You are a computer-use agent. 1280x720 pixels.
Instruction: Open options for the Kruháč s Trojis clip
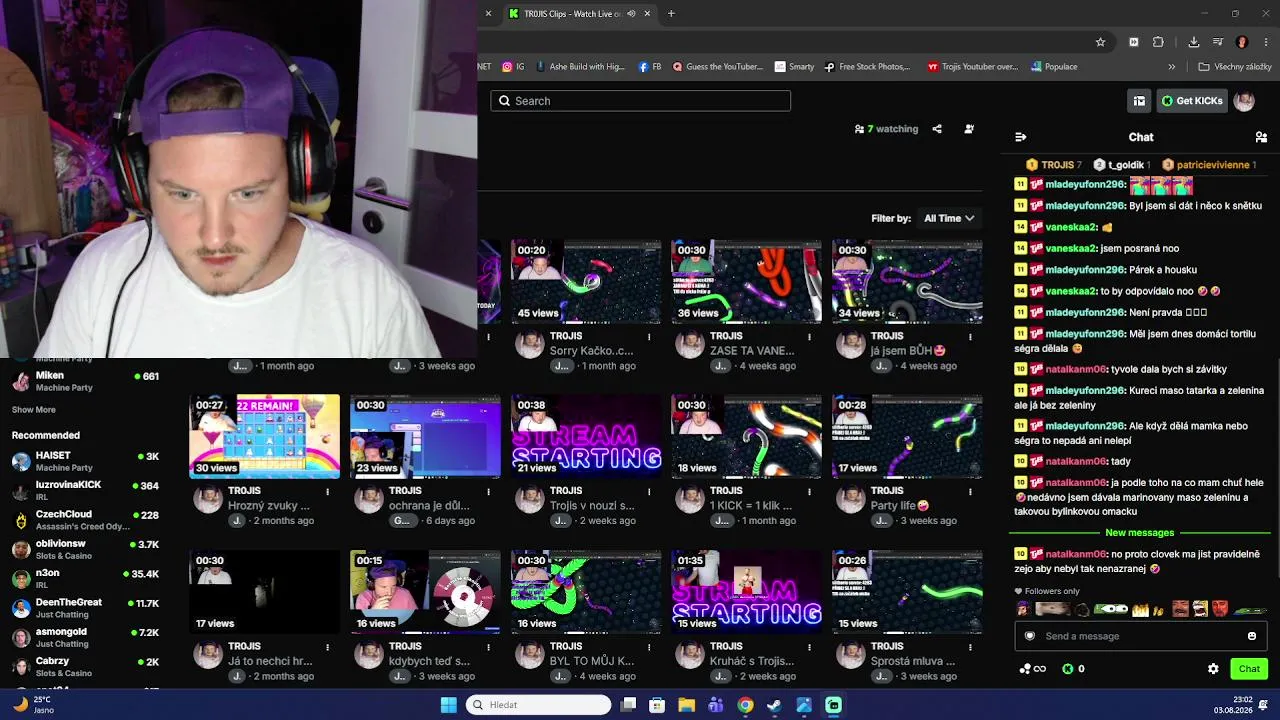pos(810,647)
